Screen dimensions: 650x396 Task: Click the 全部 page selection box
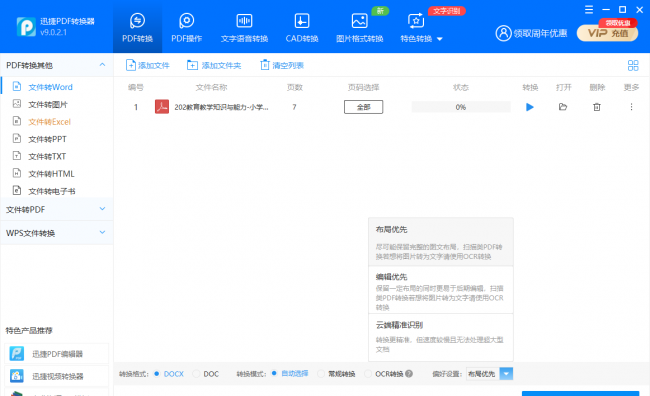click(364, 107)
